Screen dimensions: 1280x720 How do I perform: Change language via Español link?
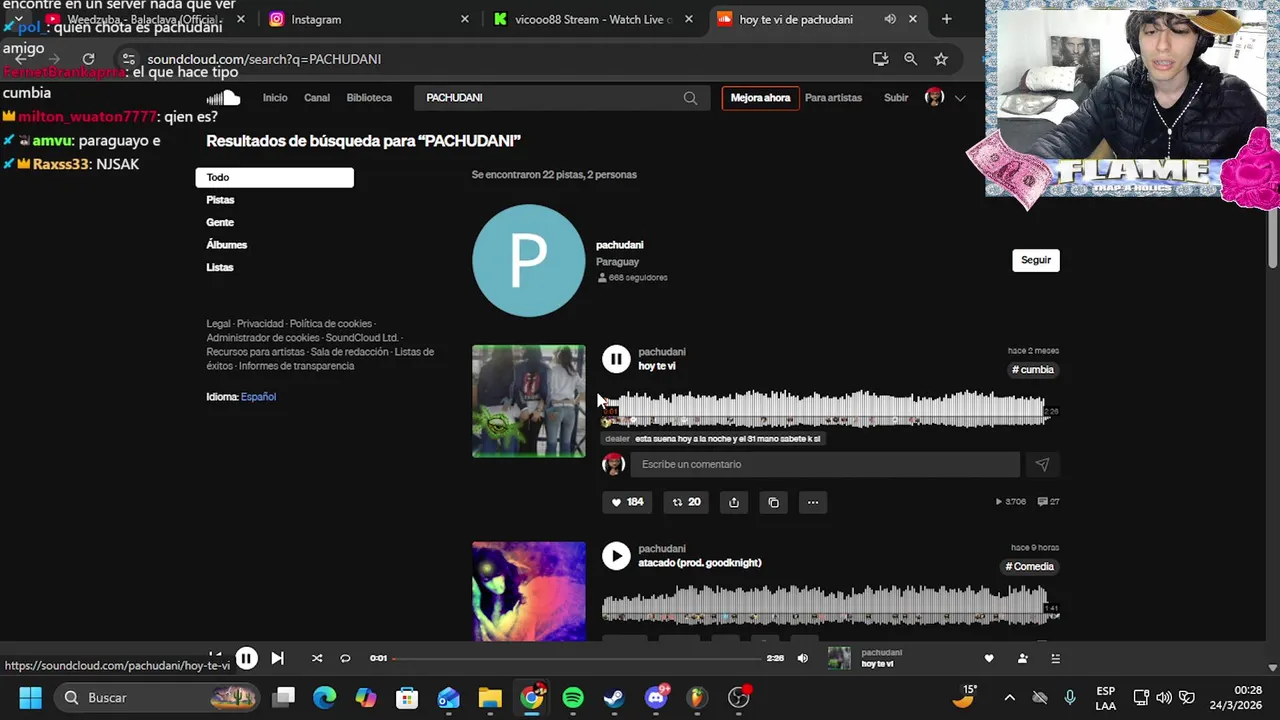[258, 397]
